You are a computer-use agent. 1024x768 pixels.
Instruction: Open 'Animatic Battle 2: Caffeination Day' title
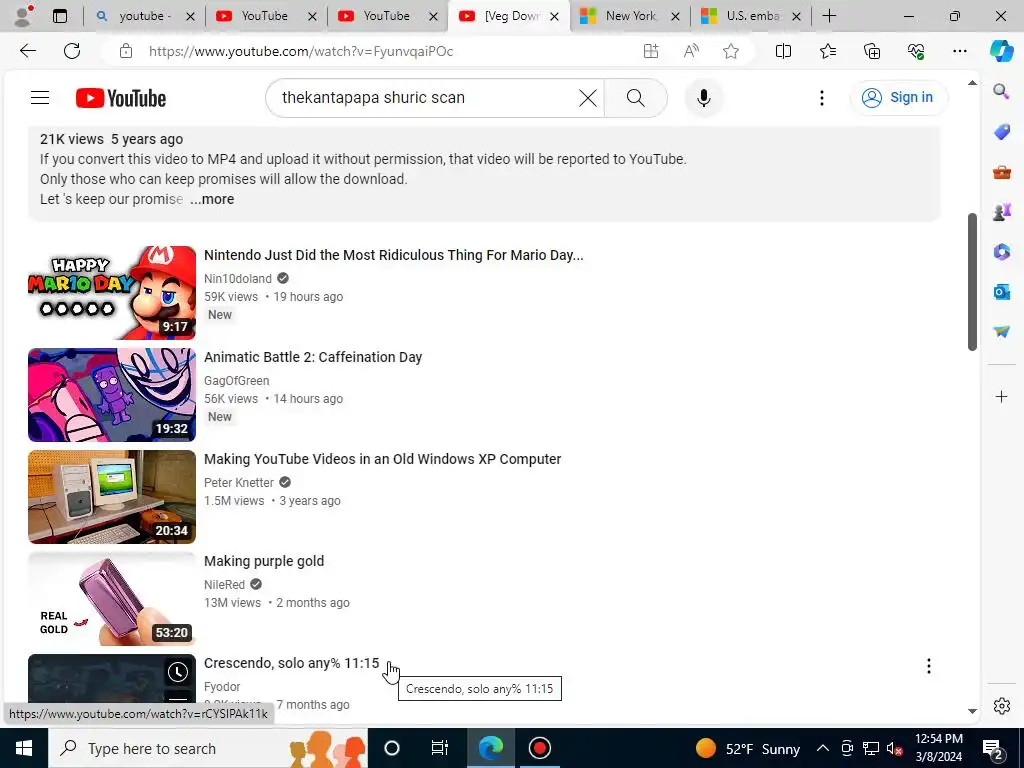click(x=313, y=357)
